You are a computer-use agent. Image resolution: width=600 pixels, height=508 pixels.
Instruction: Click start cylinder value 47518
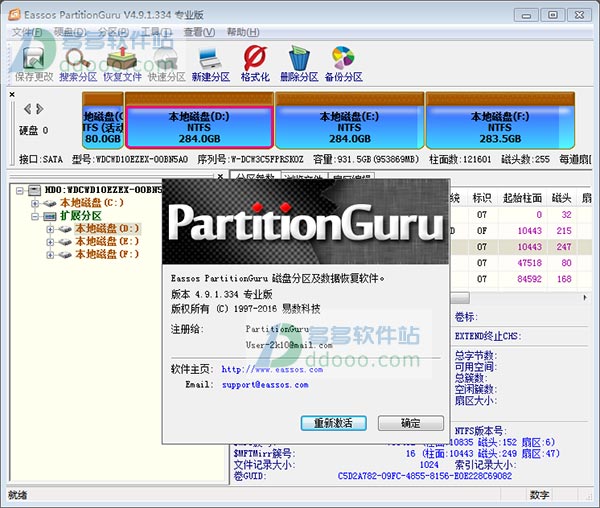click(x=529, y=263)
